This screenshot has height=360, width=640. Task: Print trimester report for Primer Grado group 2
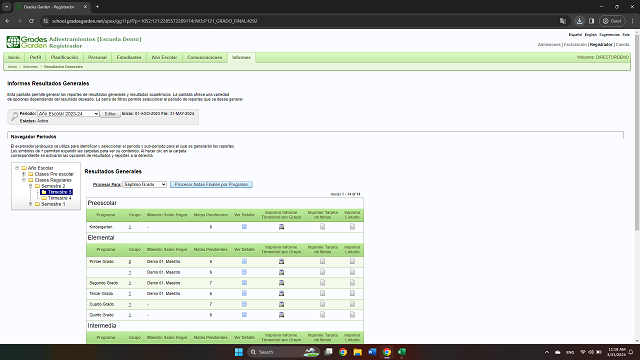pos(281,261)
